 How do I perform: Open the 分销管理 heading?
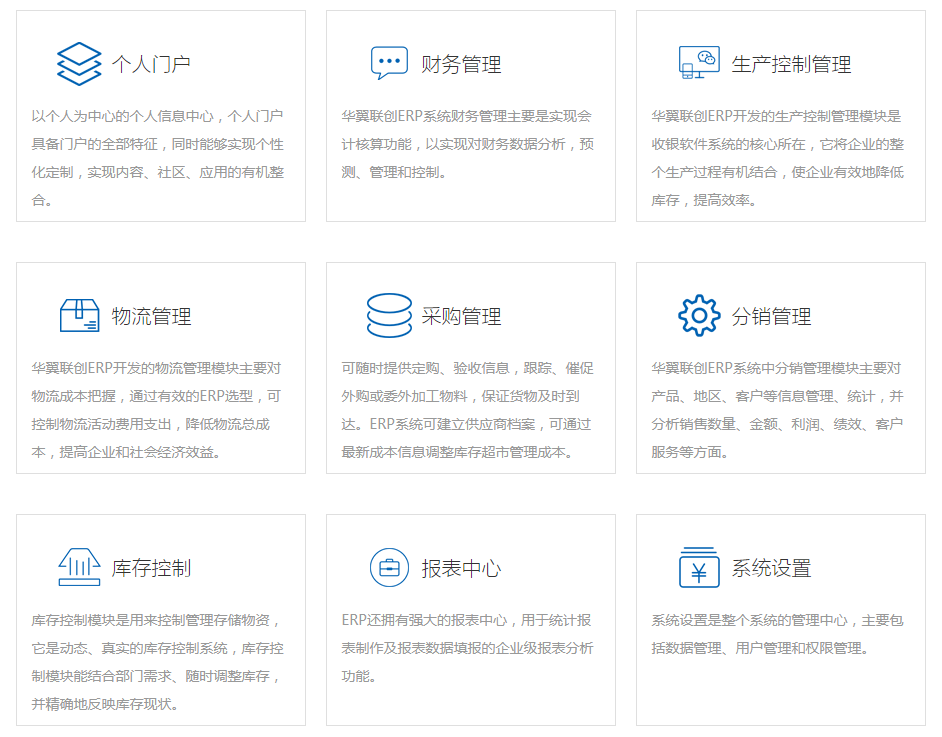pyautogui.click(x=771, y=317)
